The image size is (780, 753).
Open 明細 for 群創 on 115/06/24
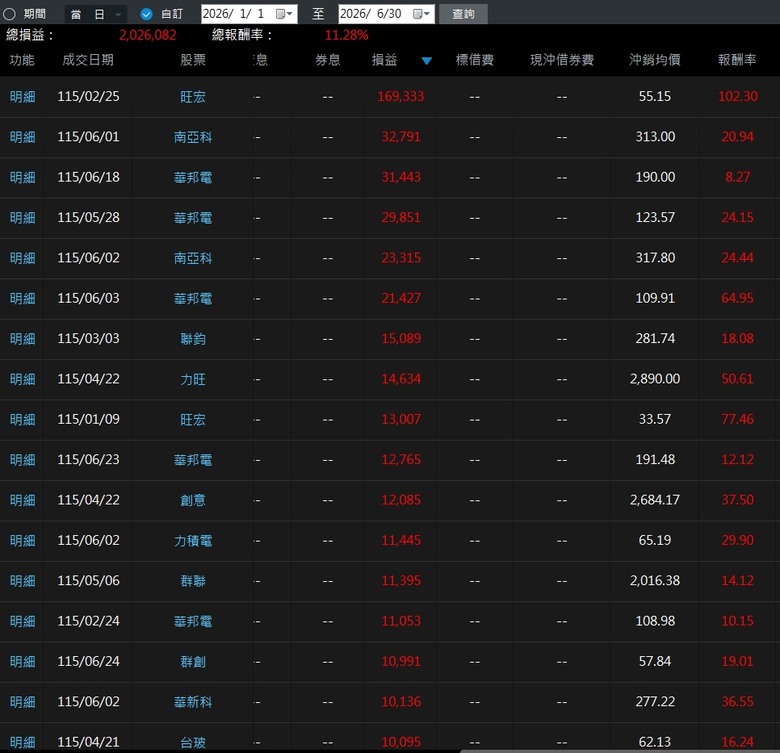22,661
